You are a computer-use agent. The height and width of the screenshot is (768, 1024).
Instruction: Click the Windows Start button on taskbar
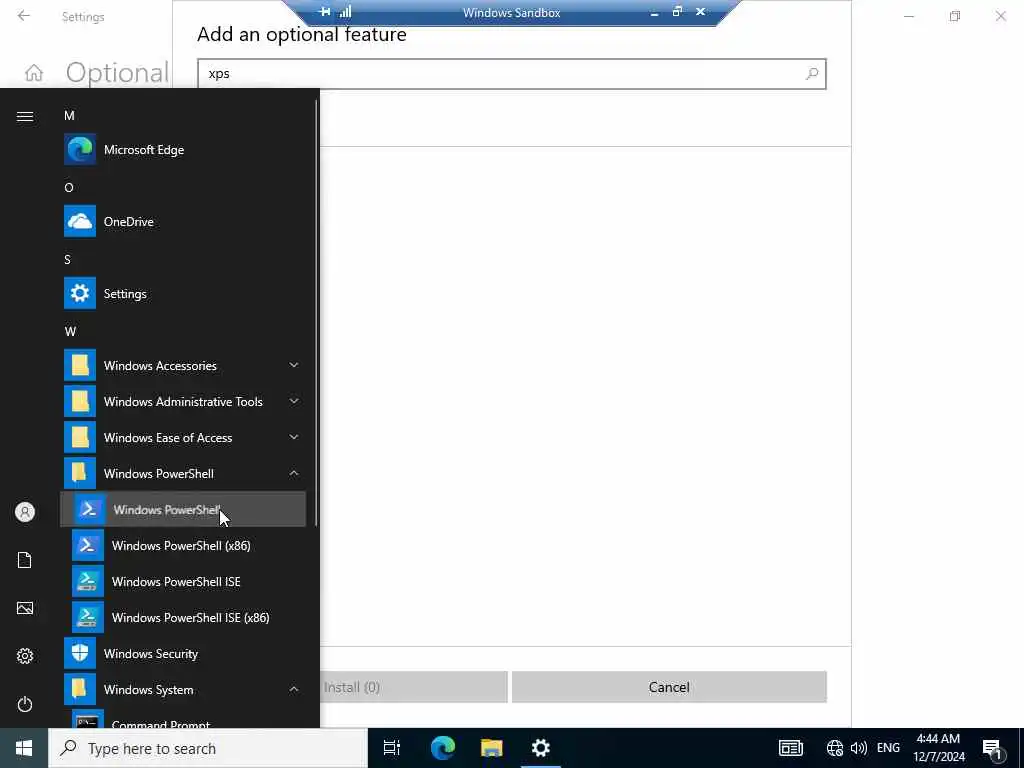[x=24, y=748]
